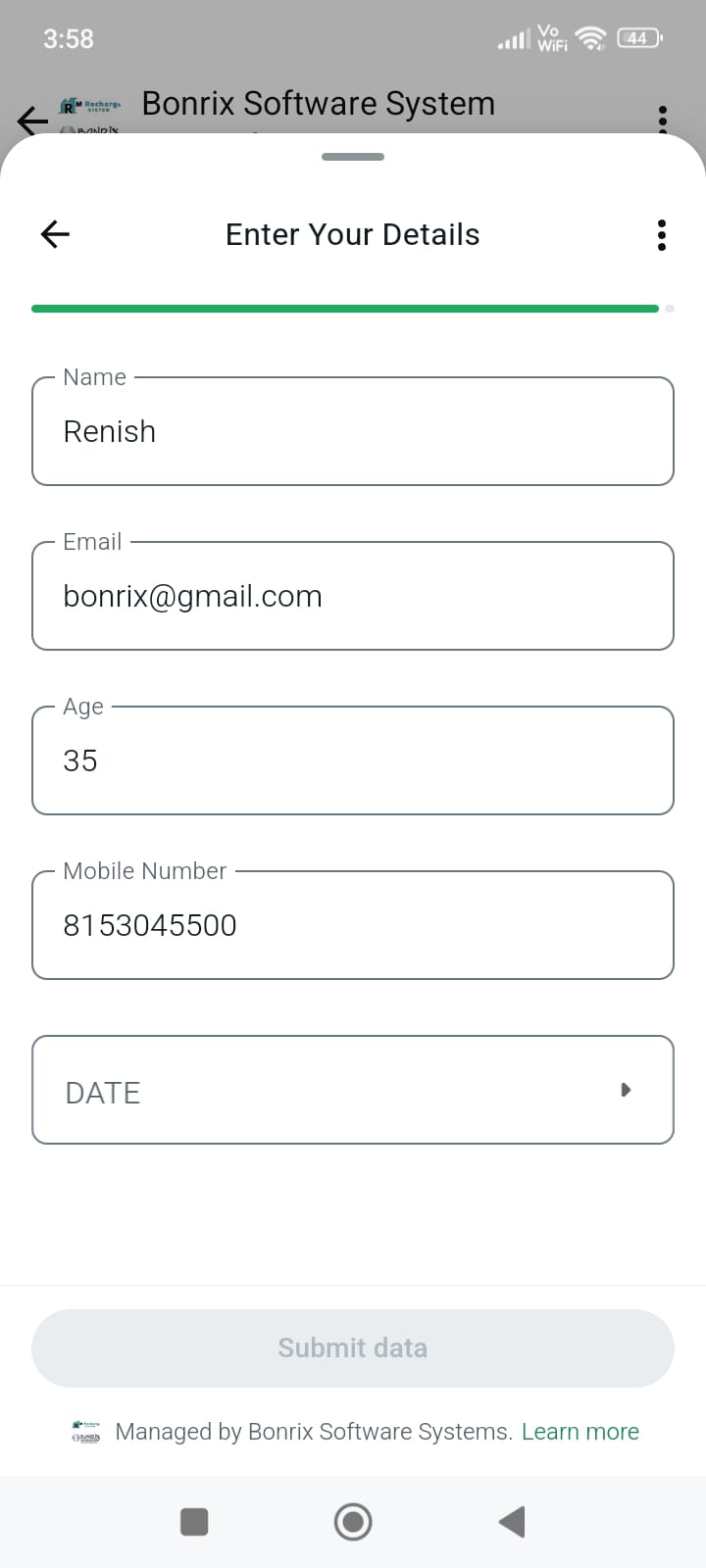Open the chat header three-dot menu
This screenshot has height=1568, width=706.
[x=663, y=118]
